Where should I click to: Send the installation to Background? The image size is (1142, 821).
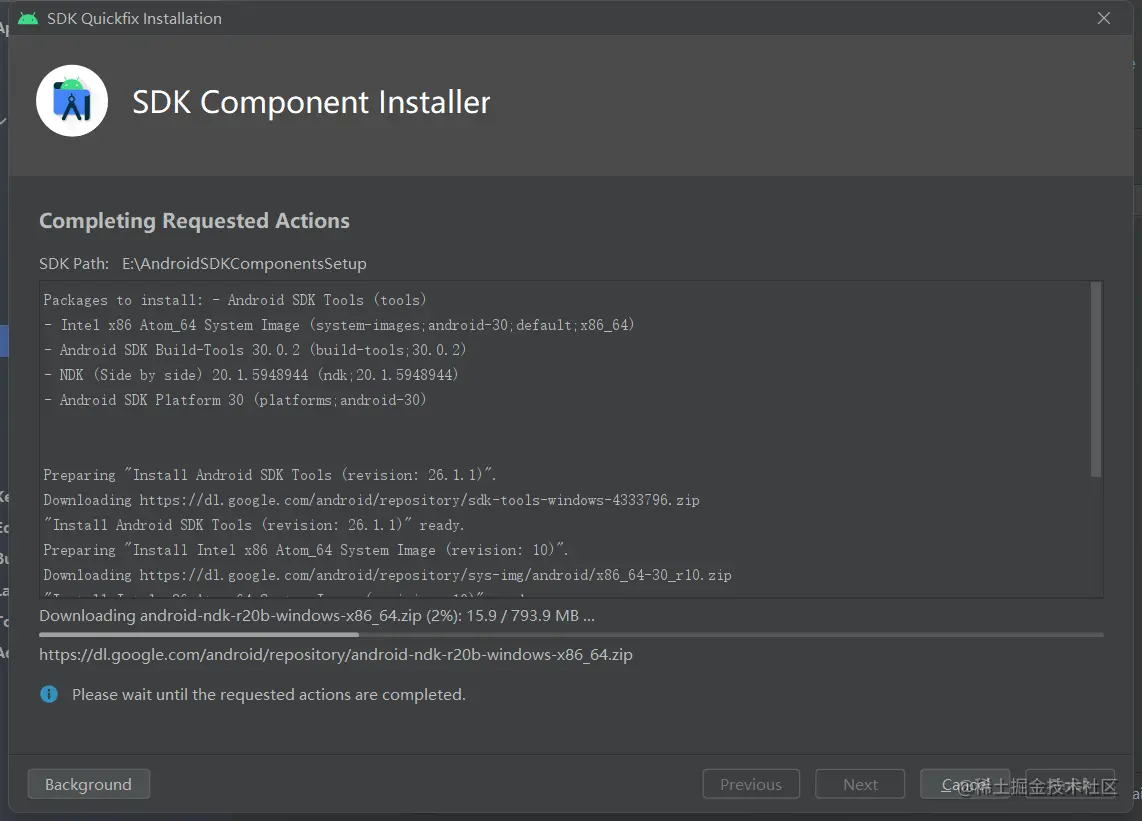pos(88,784)
